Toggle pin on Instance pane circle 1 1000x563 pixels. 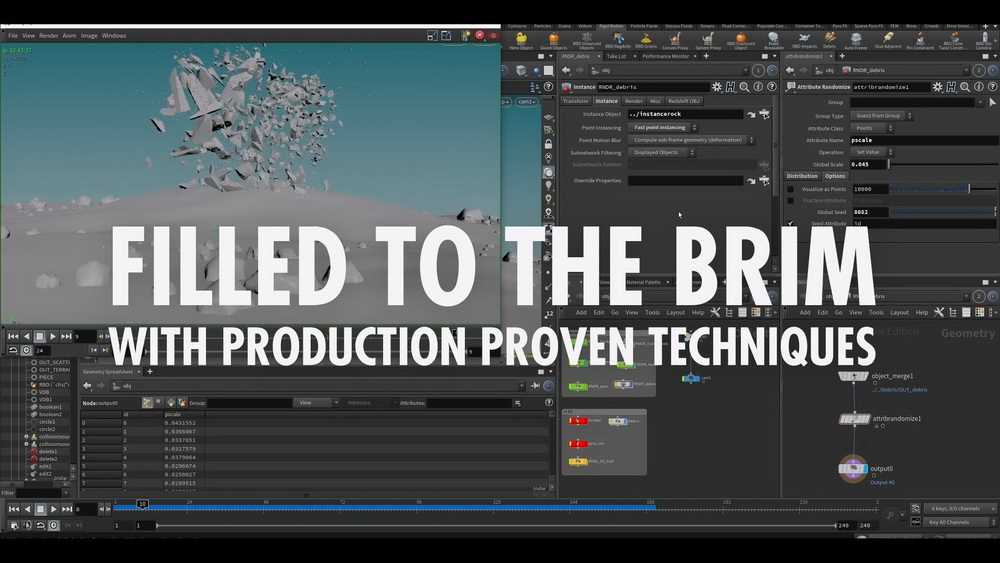(758, 70)
